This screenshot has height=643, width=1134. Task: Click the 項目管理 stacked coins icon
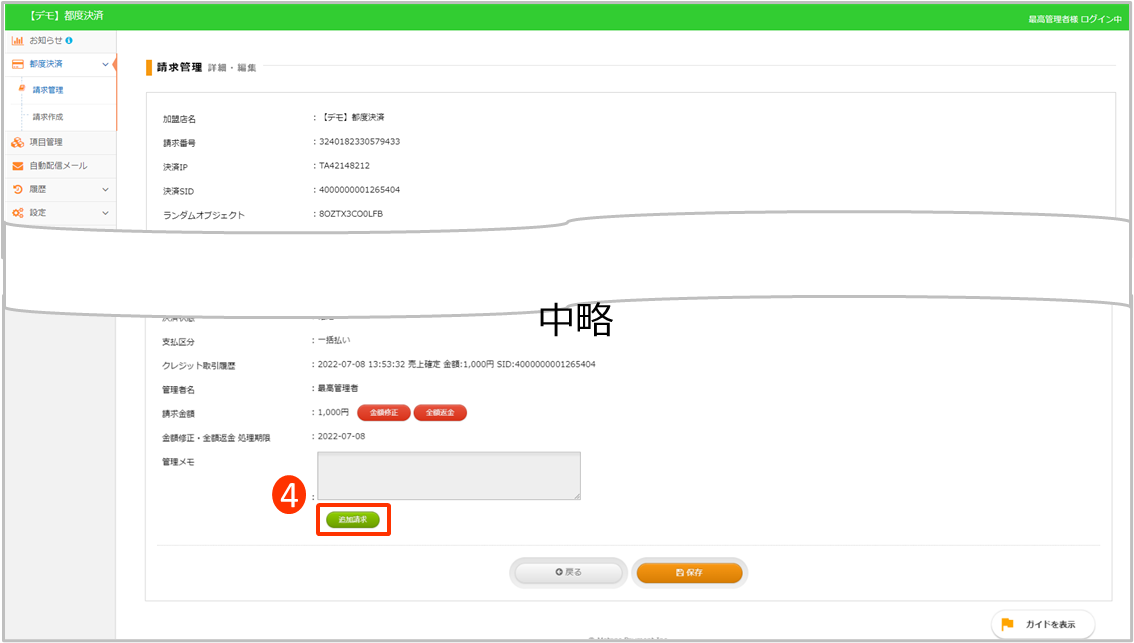point(17,142)
